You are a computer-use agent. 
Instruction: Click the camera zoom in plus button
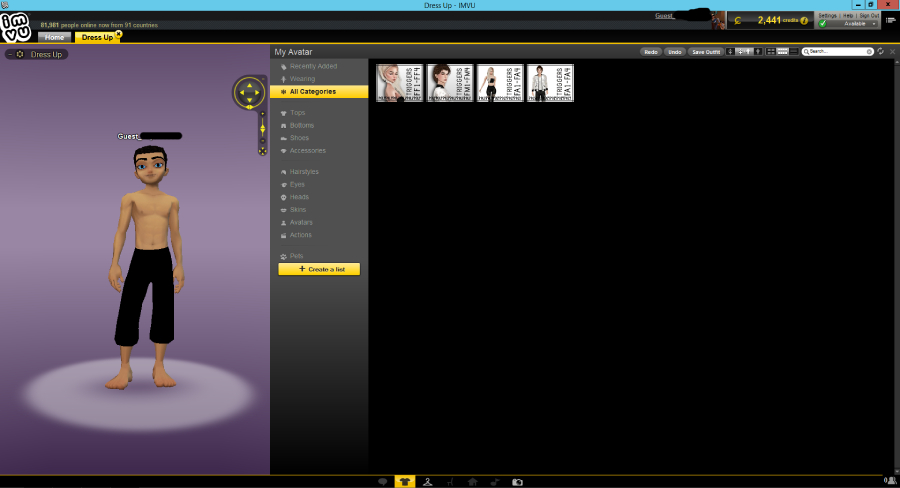pos(262,114)
